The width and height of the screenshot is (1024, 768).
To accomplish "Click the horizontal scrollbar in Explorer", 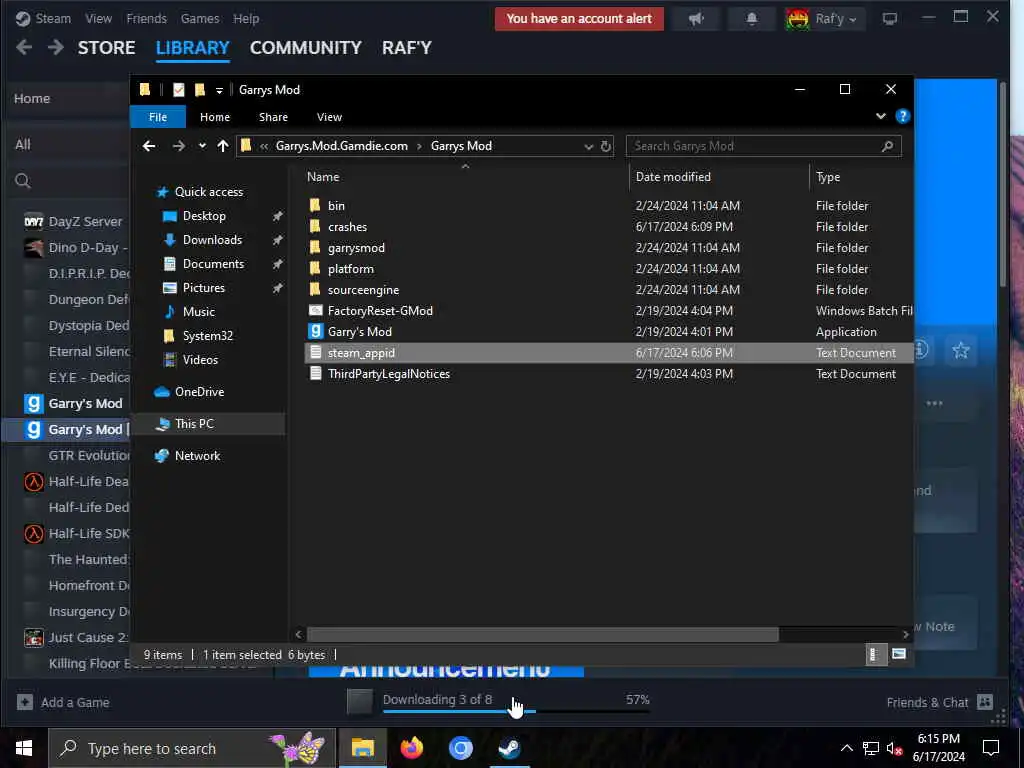I will 543,635.
